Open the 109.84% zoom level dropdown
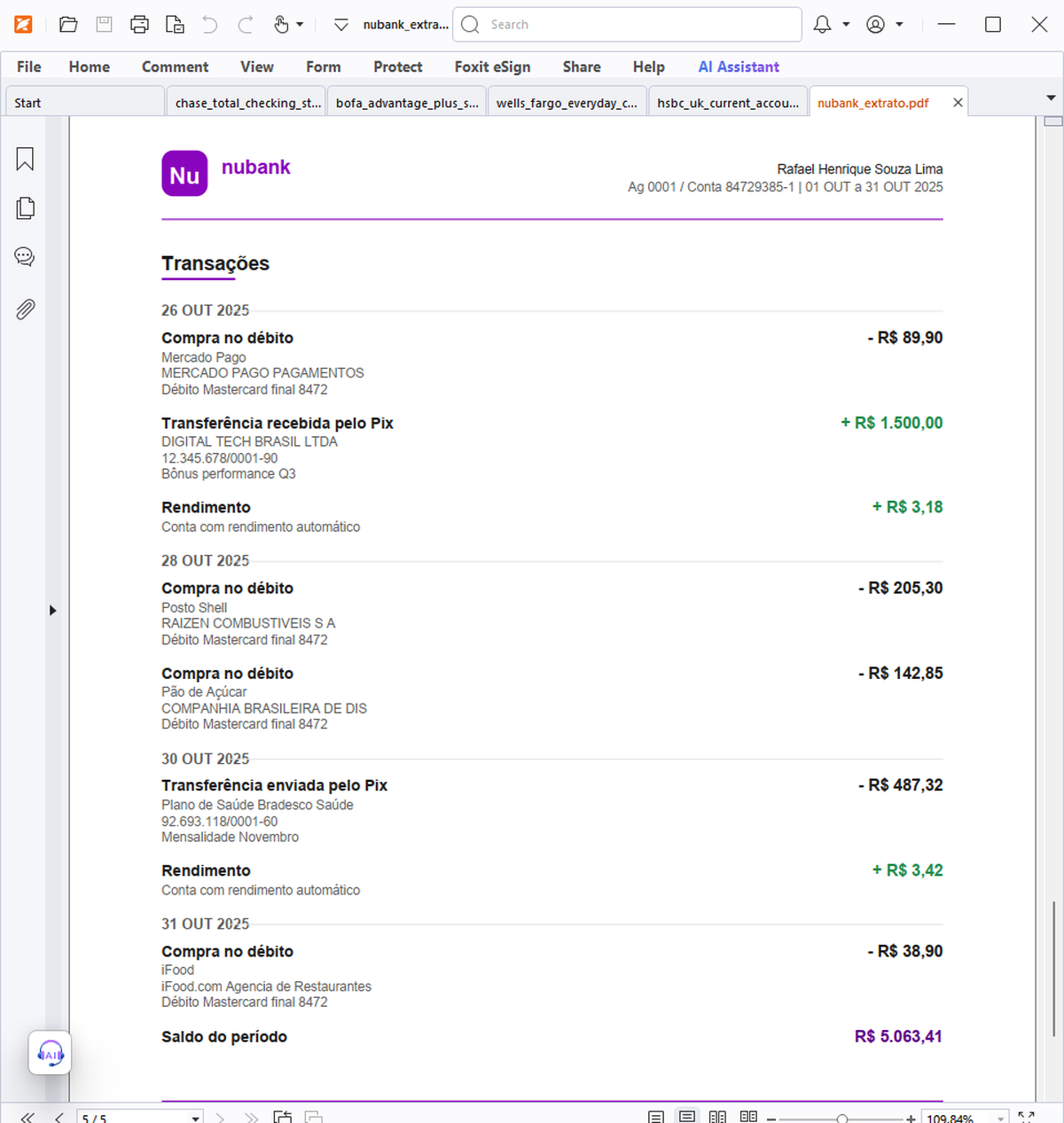Screen dimensions: 1064x1123 pos(1001,1119)
